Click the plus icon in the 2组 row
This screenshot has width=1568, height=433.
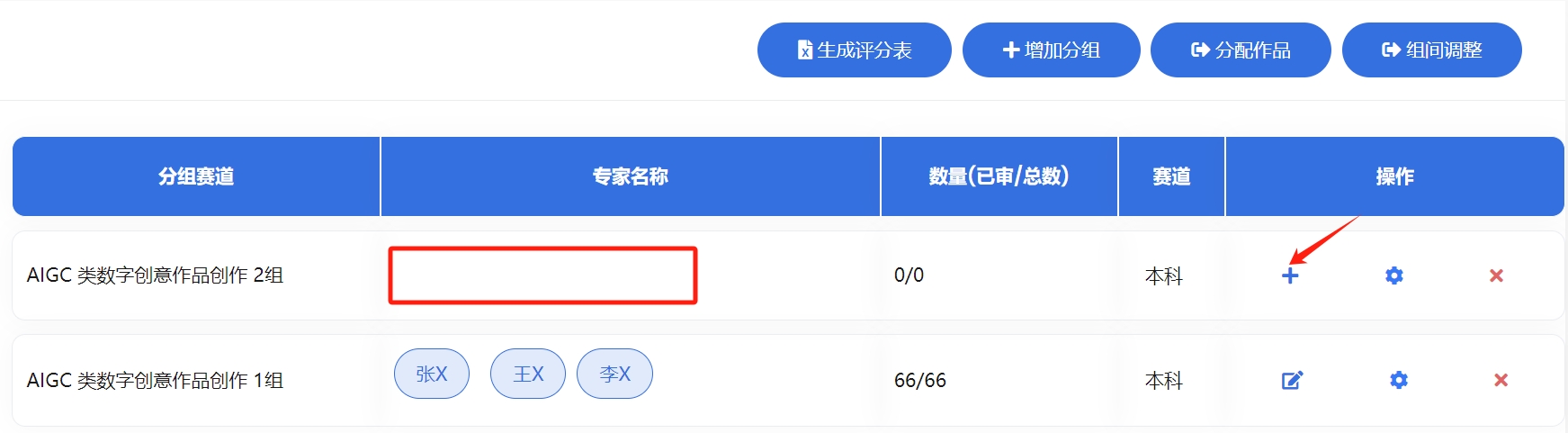[1290, 275]
